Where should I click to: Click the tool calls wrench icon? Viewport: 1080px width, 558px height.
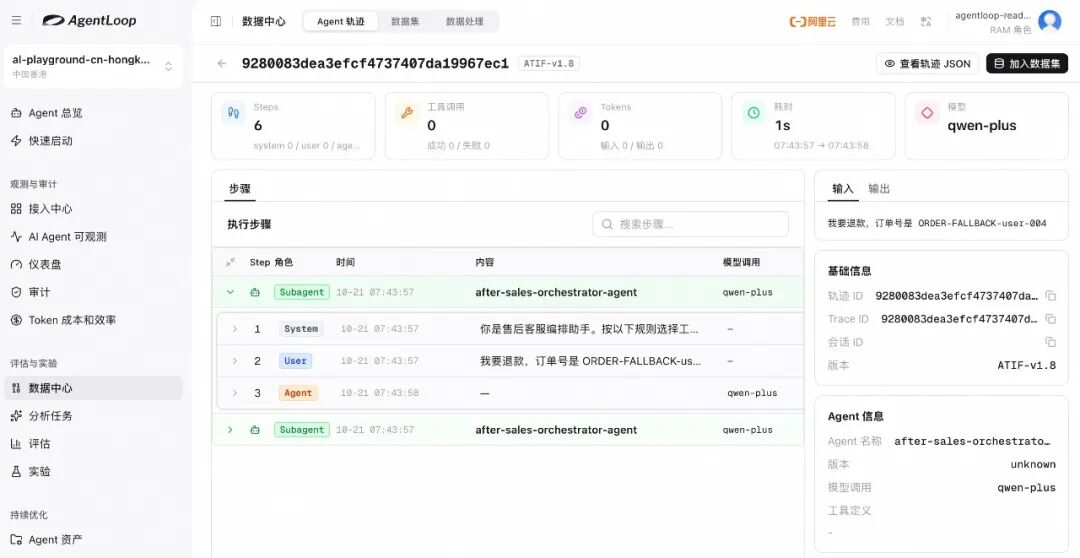(407, 112)
